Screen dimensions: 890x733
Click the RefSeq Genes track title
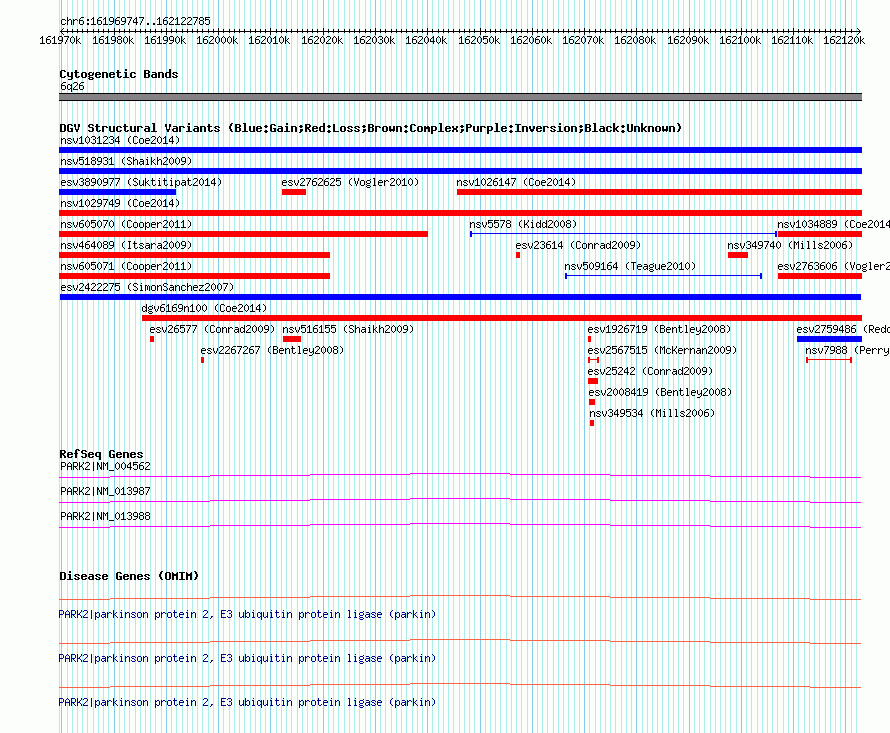[101, 454]
